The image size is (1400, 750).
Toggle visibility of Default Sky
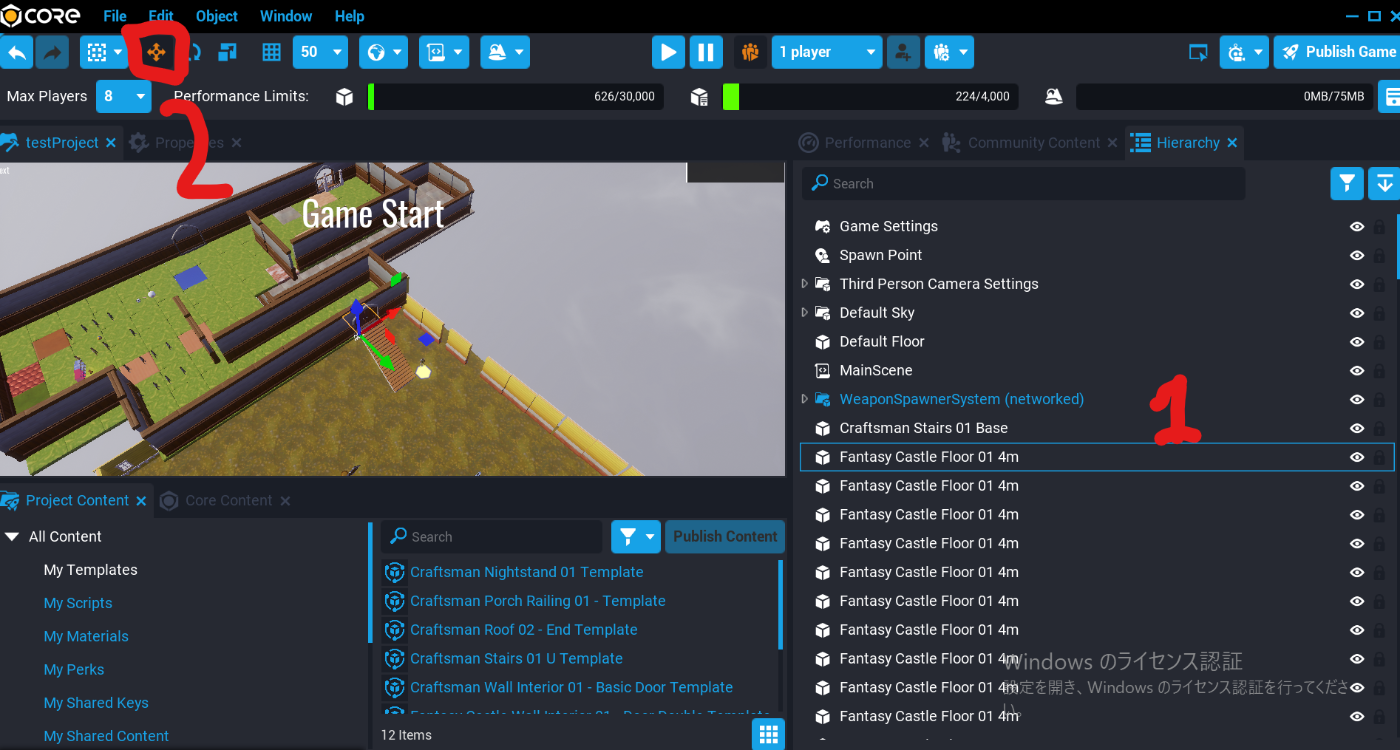1357,313
